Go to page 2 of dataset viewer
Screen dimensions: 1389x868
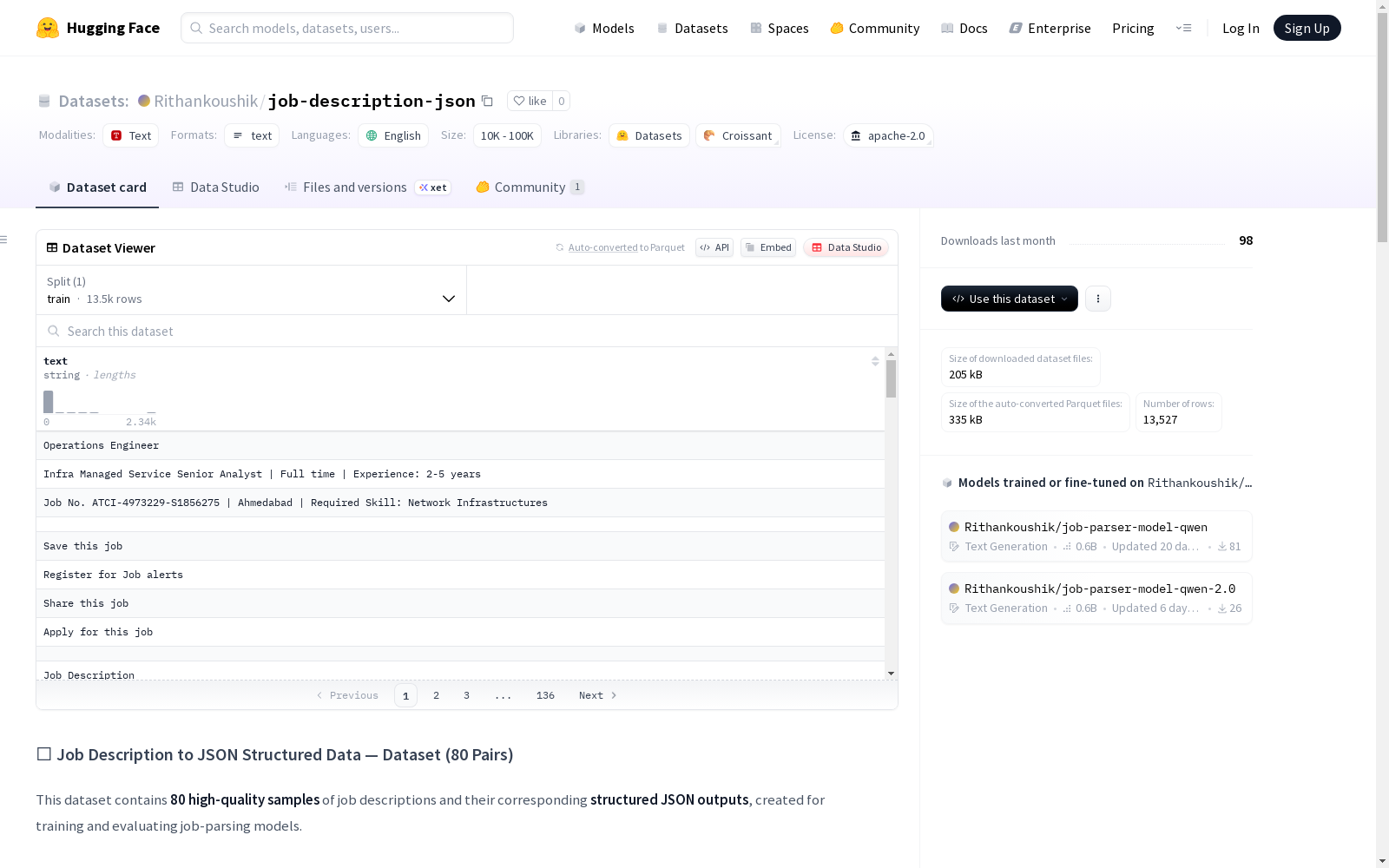pyautogui.click(x=436, y=695)
